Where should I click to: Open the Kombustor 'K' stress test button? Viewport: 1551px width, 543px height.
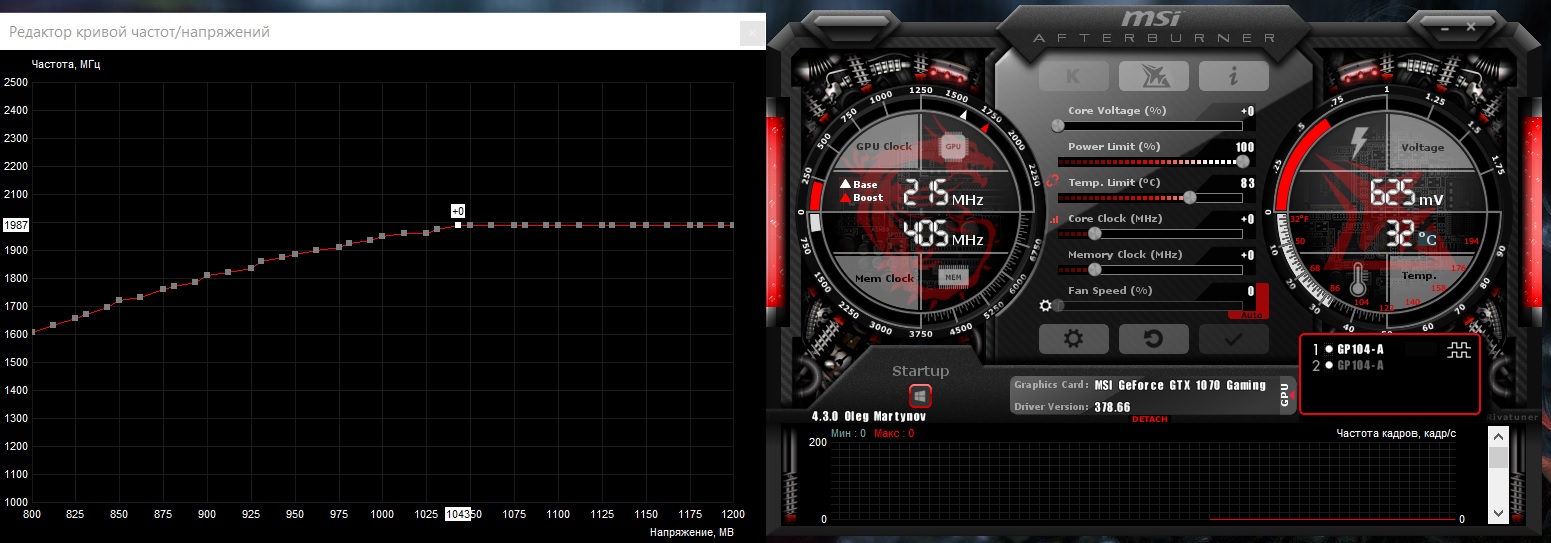tap(1073, 76)
